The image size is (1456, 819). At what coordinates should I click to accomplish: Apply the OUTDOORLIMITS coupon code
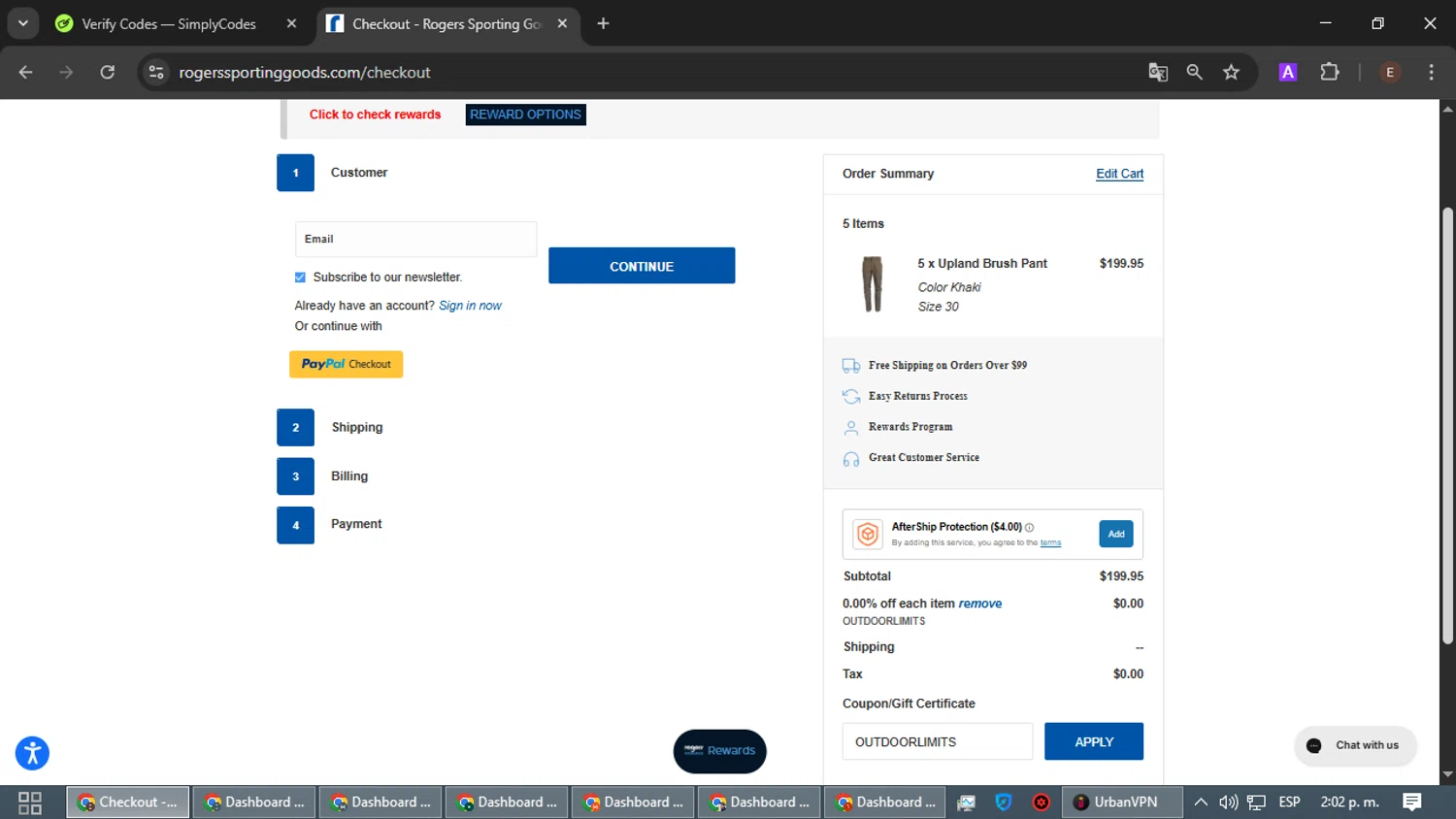1093,741
